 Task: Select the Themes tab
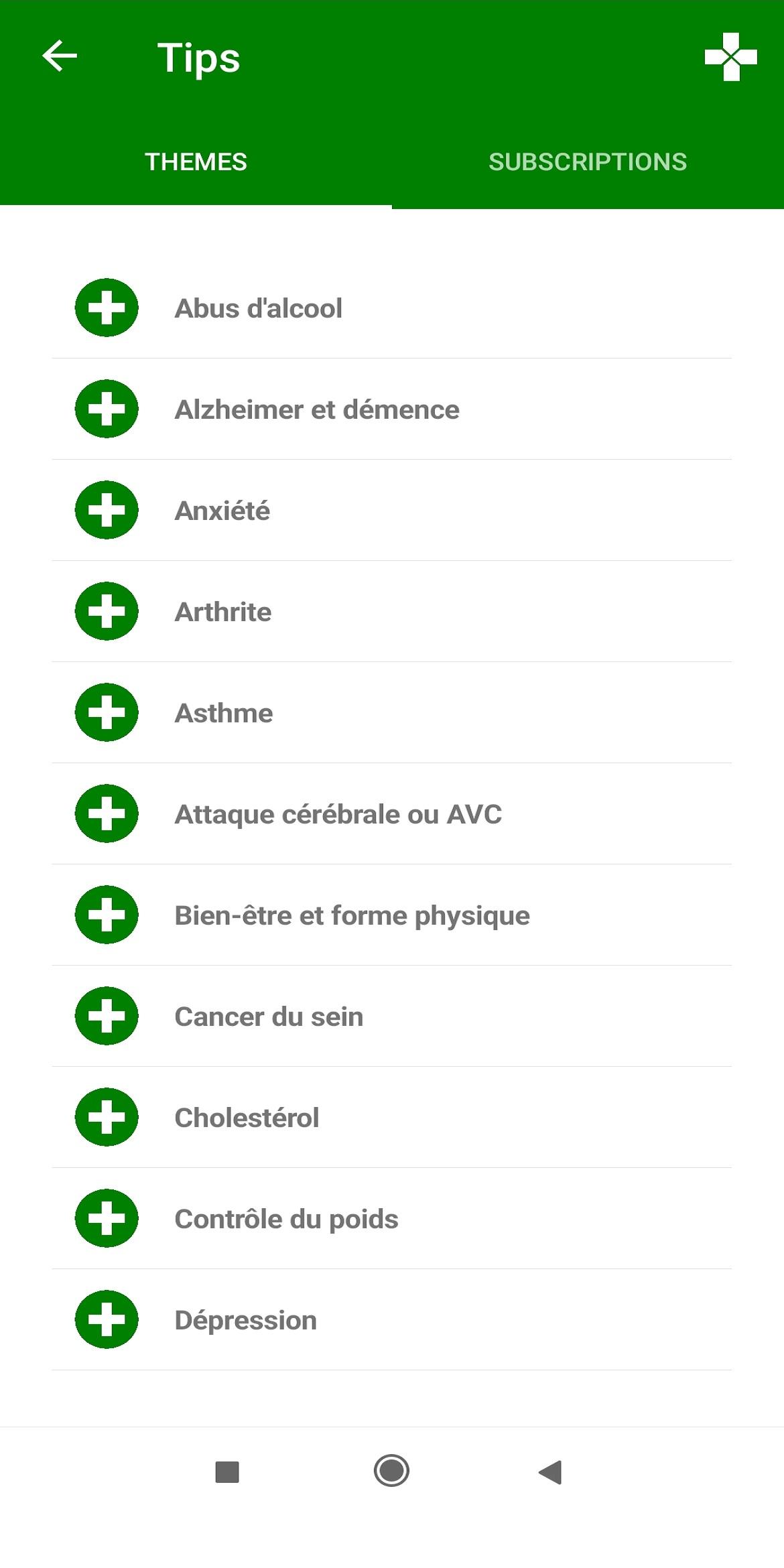click(196, 162)
